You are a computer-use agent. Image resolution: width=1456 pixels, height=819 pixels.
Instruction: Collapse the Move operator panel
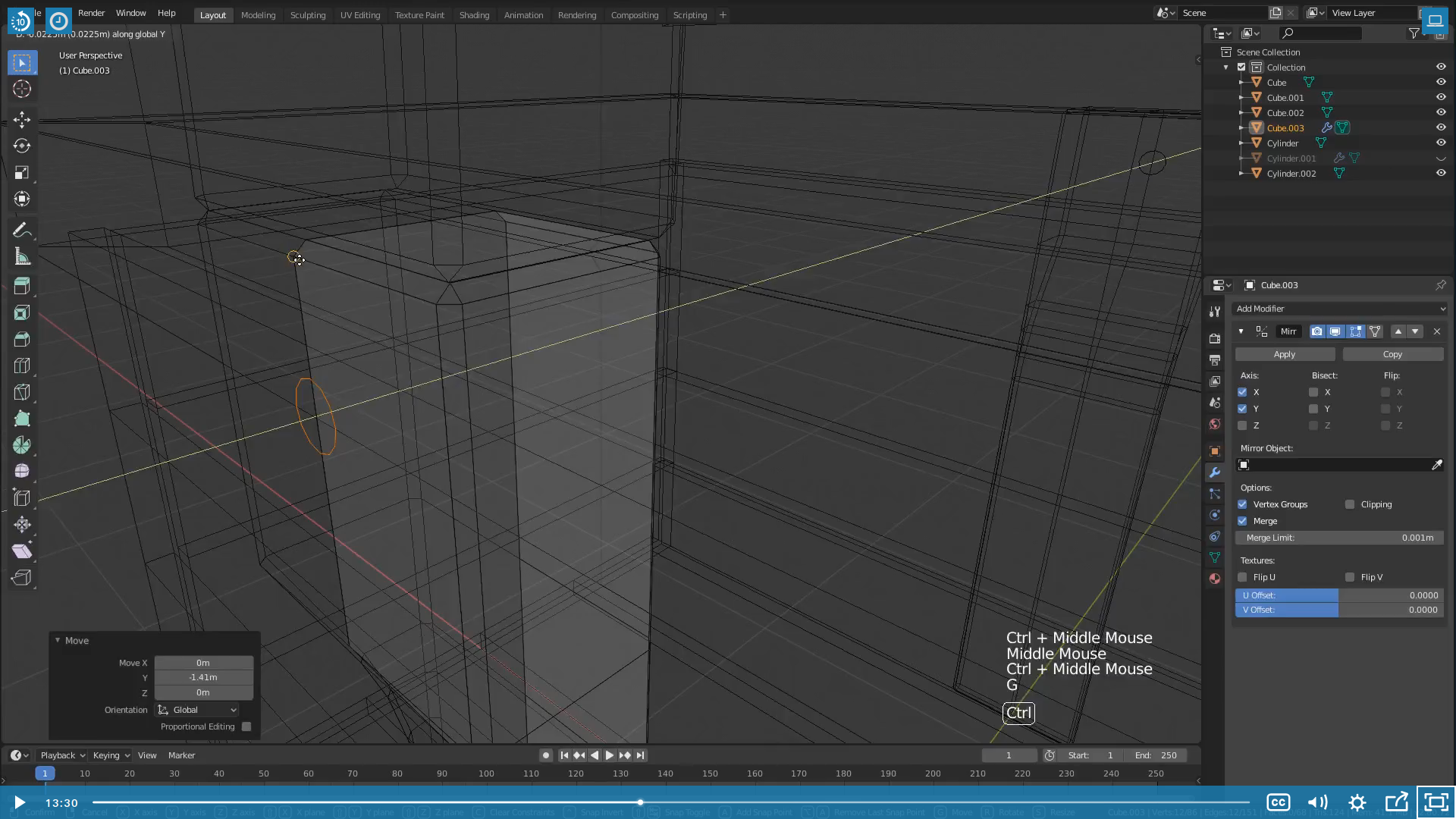coord(58,640)
